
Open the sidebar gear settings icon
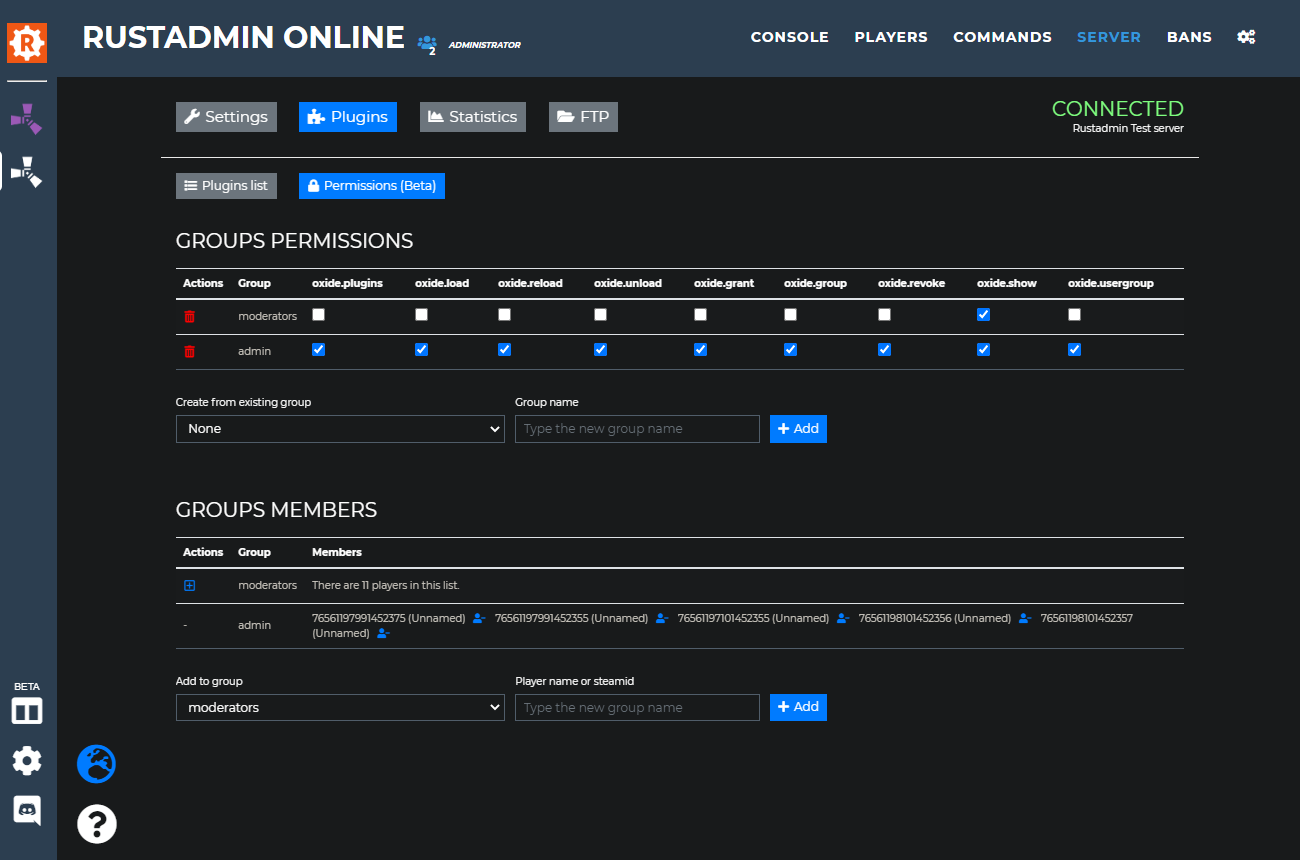[27, 761]
